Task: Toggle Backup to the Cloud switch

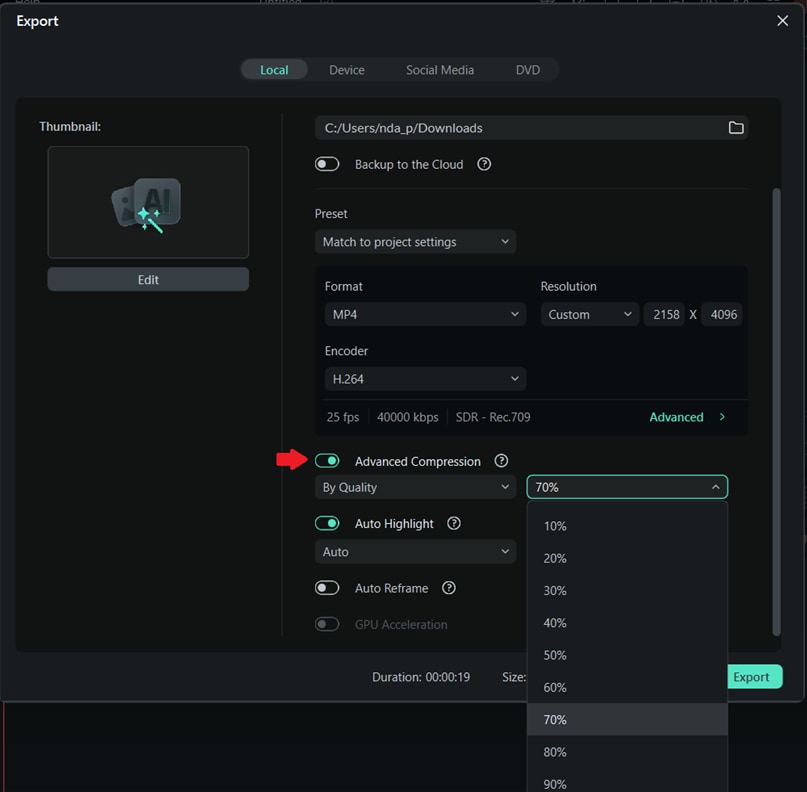Action: [x=327, y=164]
